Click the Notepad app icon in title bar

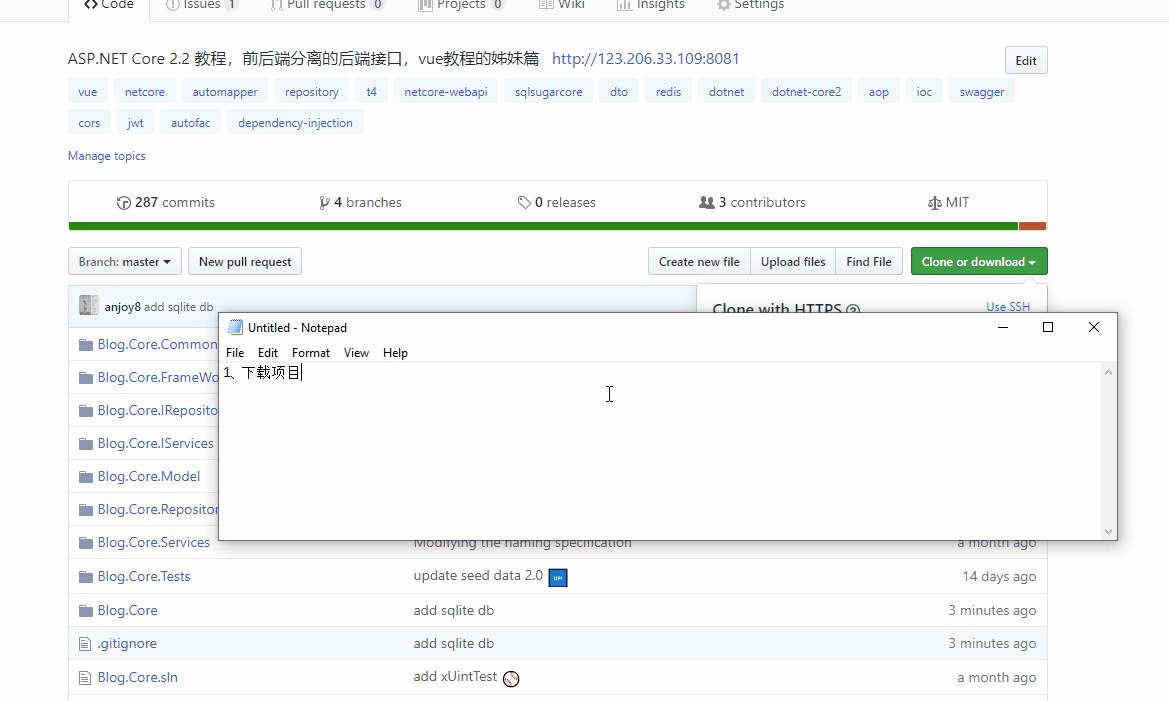point(235,327)
